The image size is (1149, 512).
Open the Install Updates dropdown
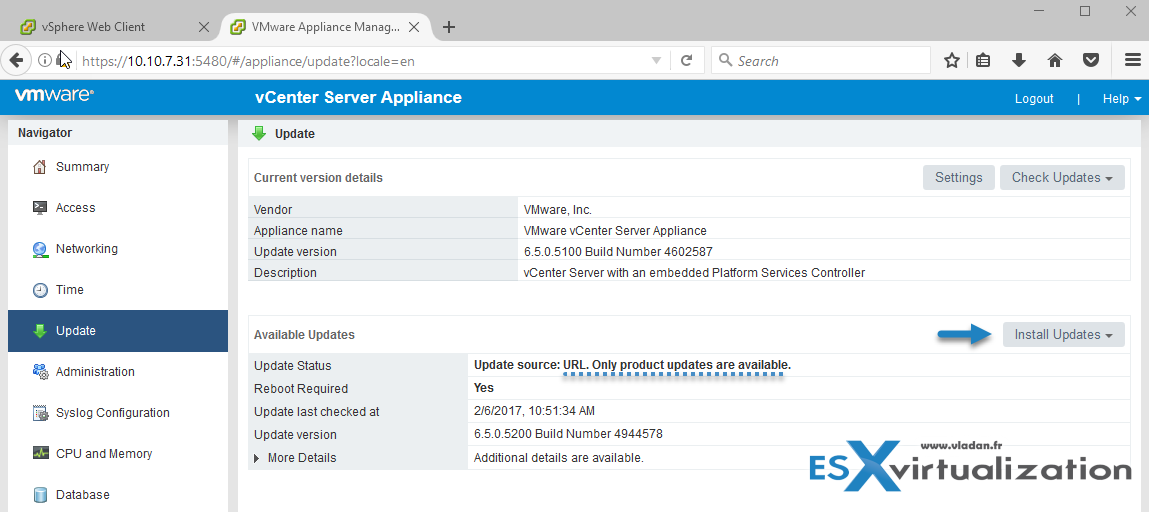[1063, 335]
